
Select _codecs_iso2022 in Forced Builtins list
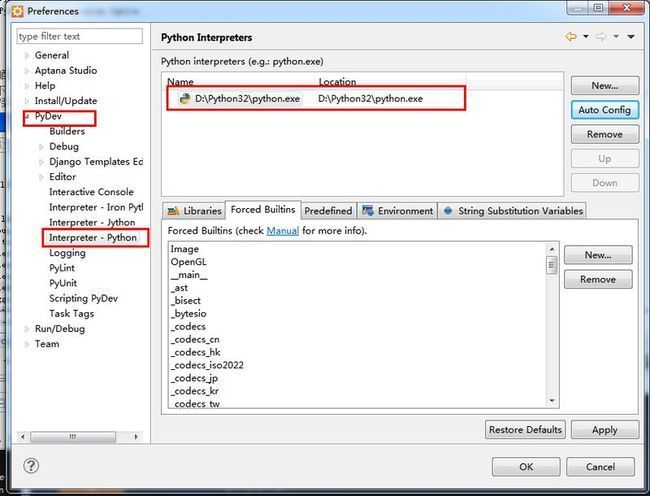[207, 365]
